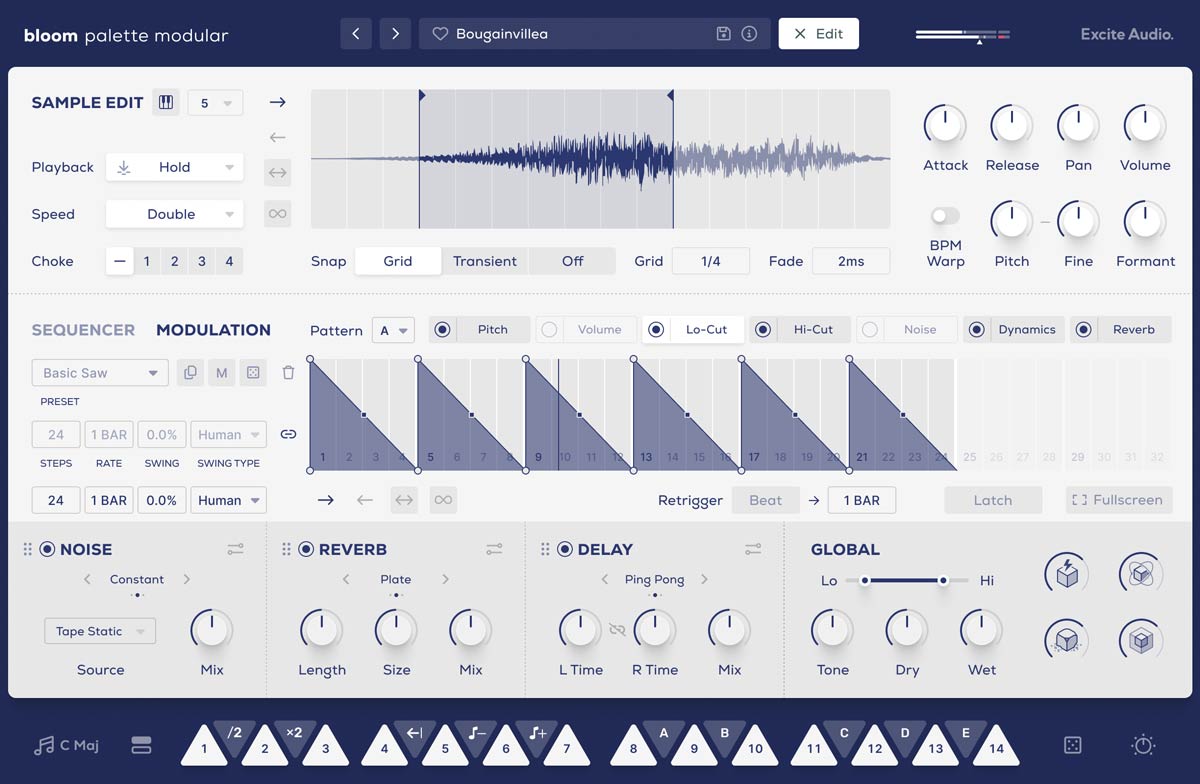
Task: Enable BPM Warp
Action: tap(943, 215)
